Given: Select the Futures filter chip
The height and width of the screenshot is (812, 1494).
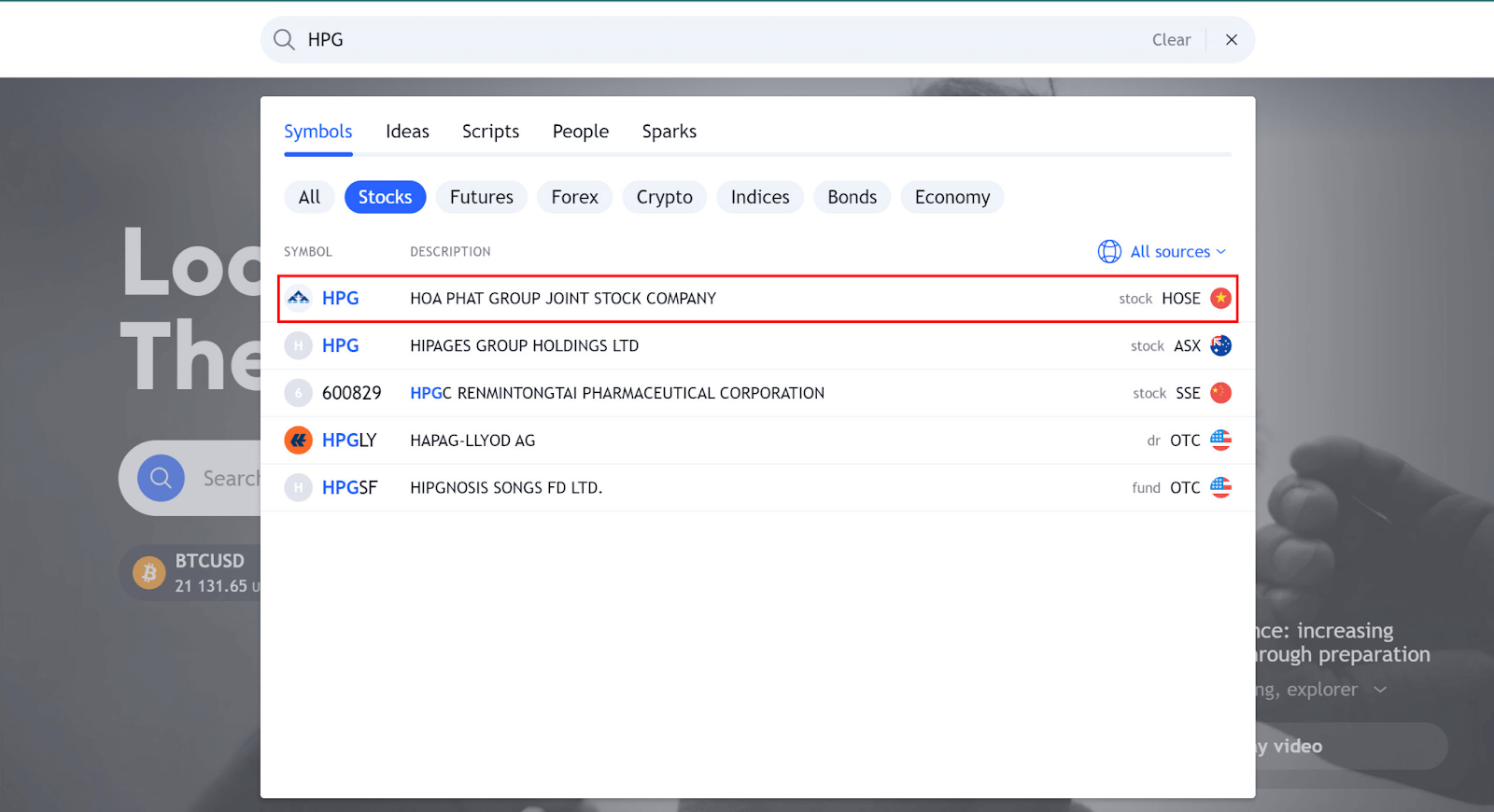Looking at the screenshot, I should pyautogui.click(x=482, y=197).
